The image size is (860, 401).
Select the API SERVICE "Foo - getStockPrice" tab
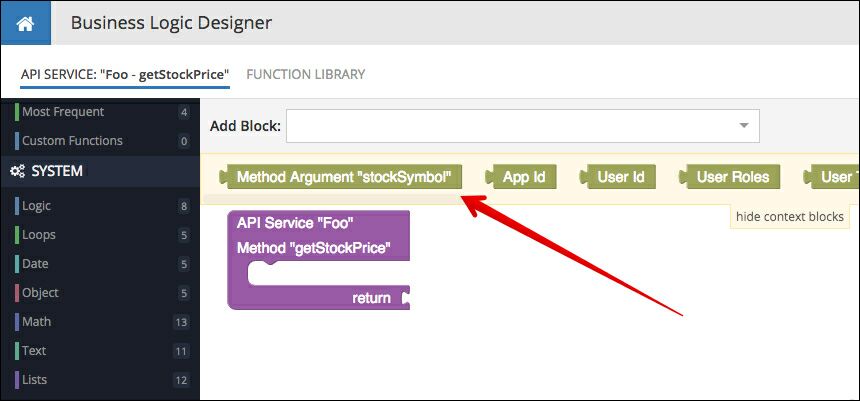[x=125, y=75]
